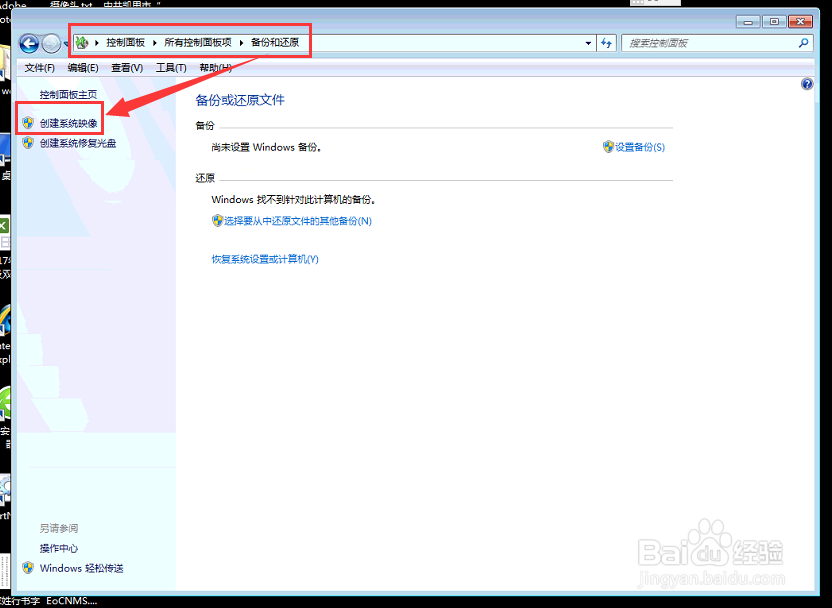The width and height of the screenshot is (832, 608).
Task: Click 设置备份(S) link
Action: pos(640,147)
